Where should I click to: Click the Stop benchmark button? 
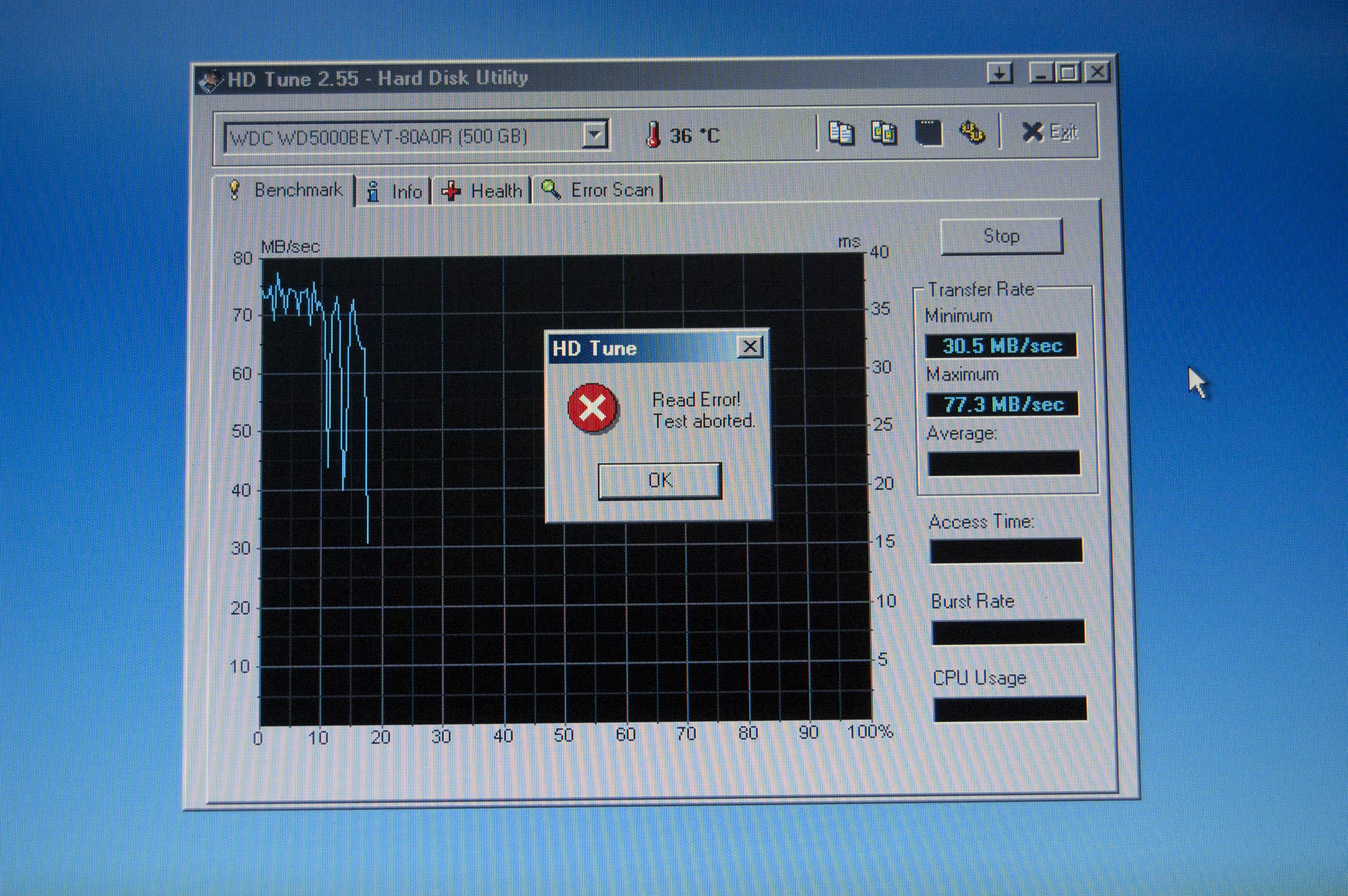(x=1001, y=236)
